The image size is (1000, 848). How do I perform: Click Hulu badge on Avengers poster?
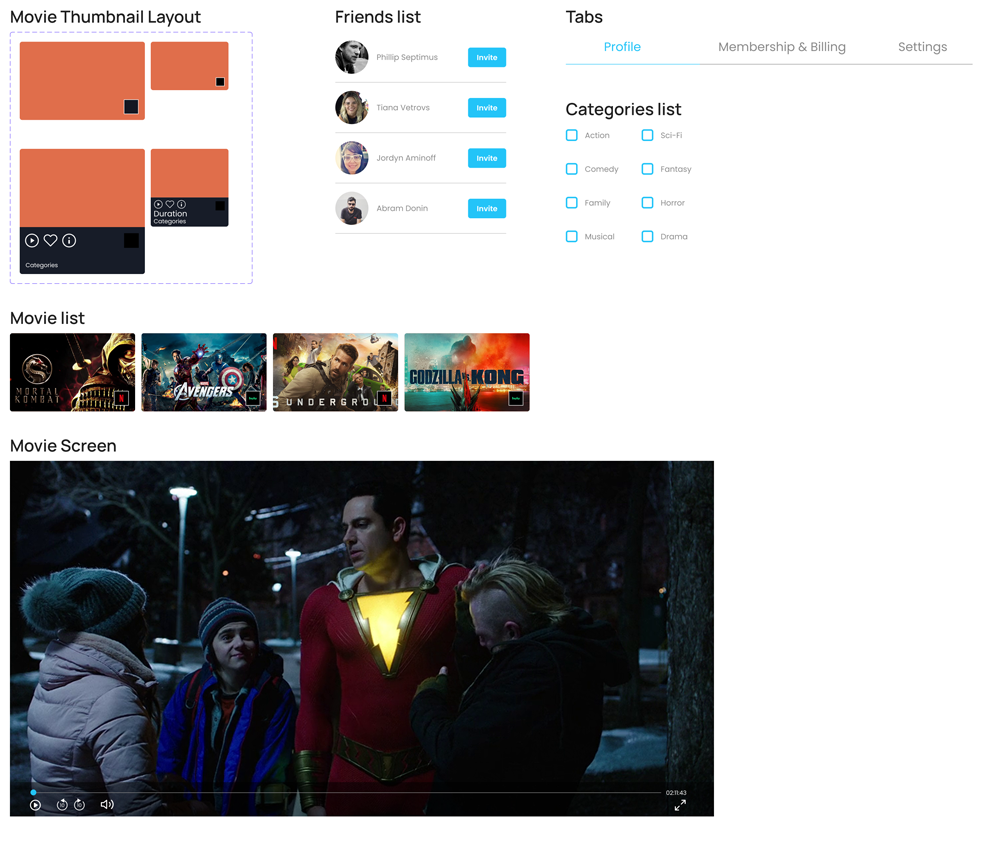253,398
